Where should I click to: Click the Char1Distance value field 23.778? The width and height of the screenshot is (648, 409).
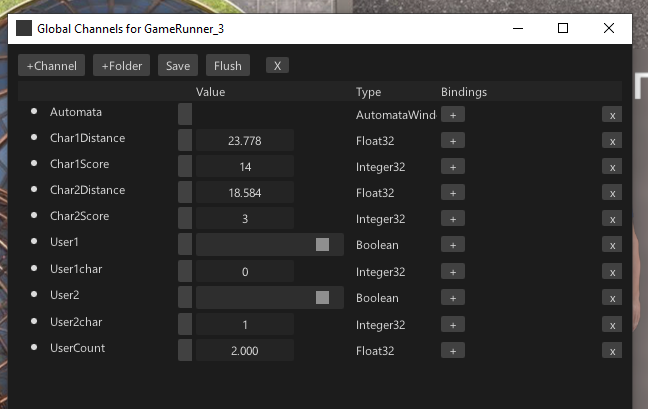(x=245, y=140)
